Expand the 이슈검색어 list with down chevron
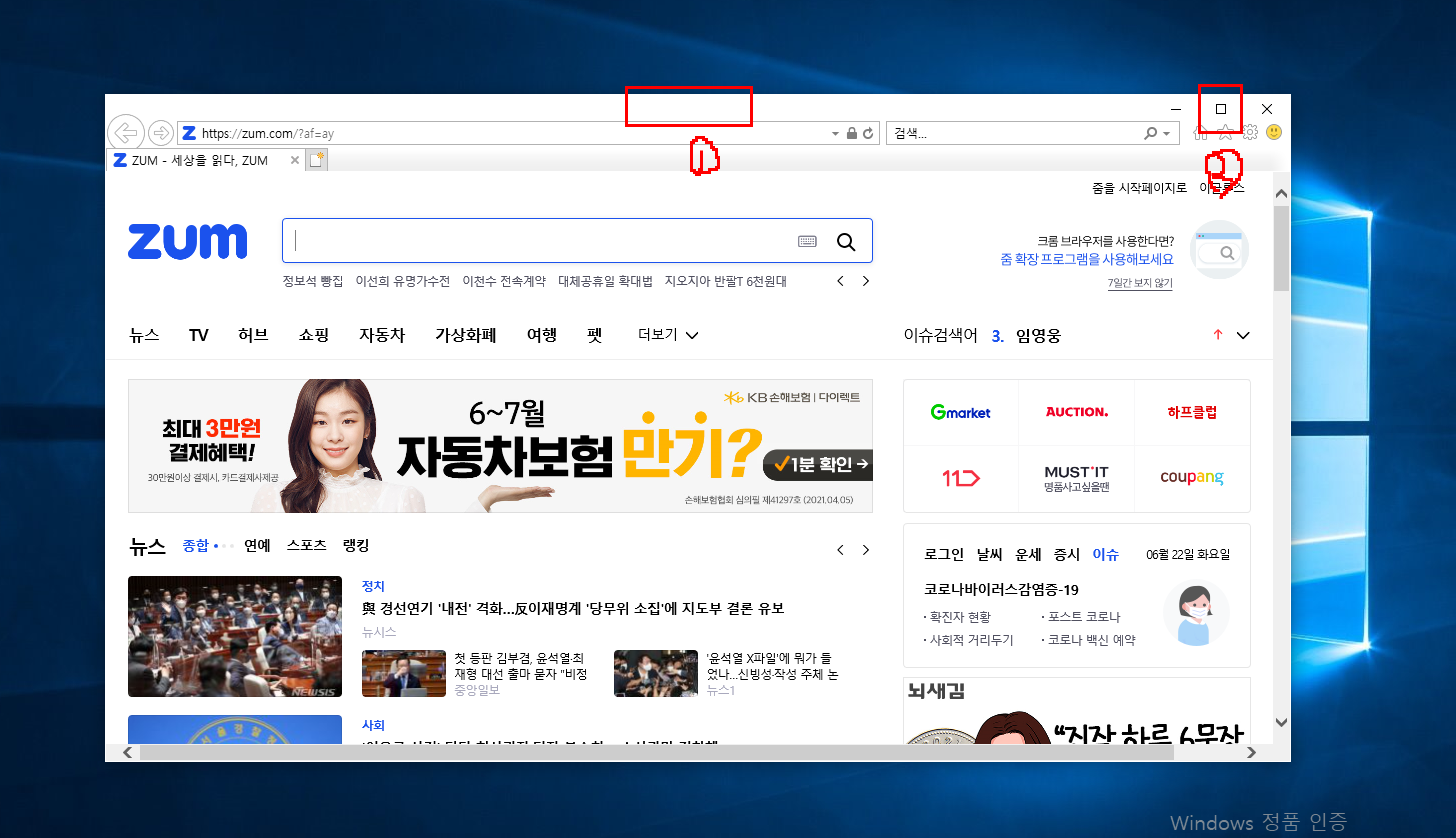This screenshot has height=838, width=1456. point(1243,336)
